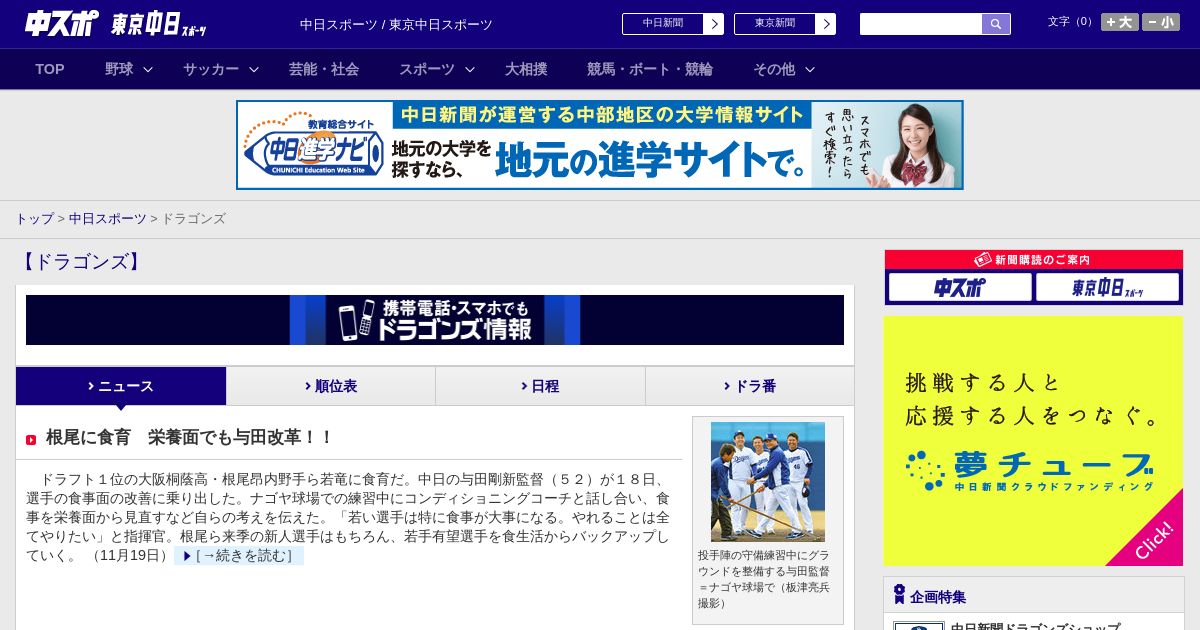Select the 順位表 tab
Viewport: 1200px width, 630px height.
[331, 386]
